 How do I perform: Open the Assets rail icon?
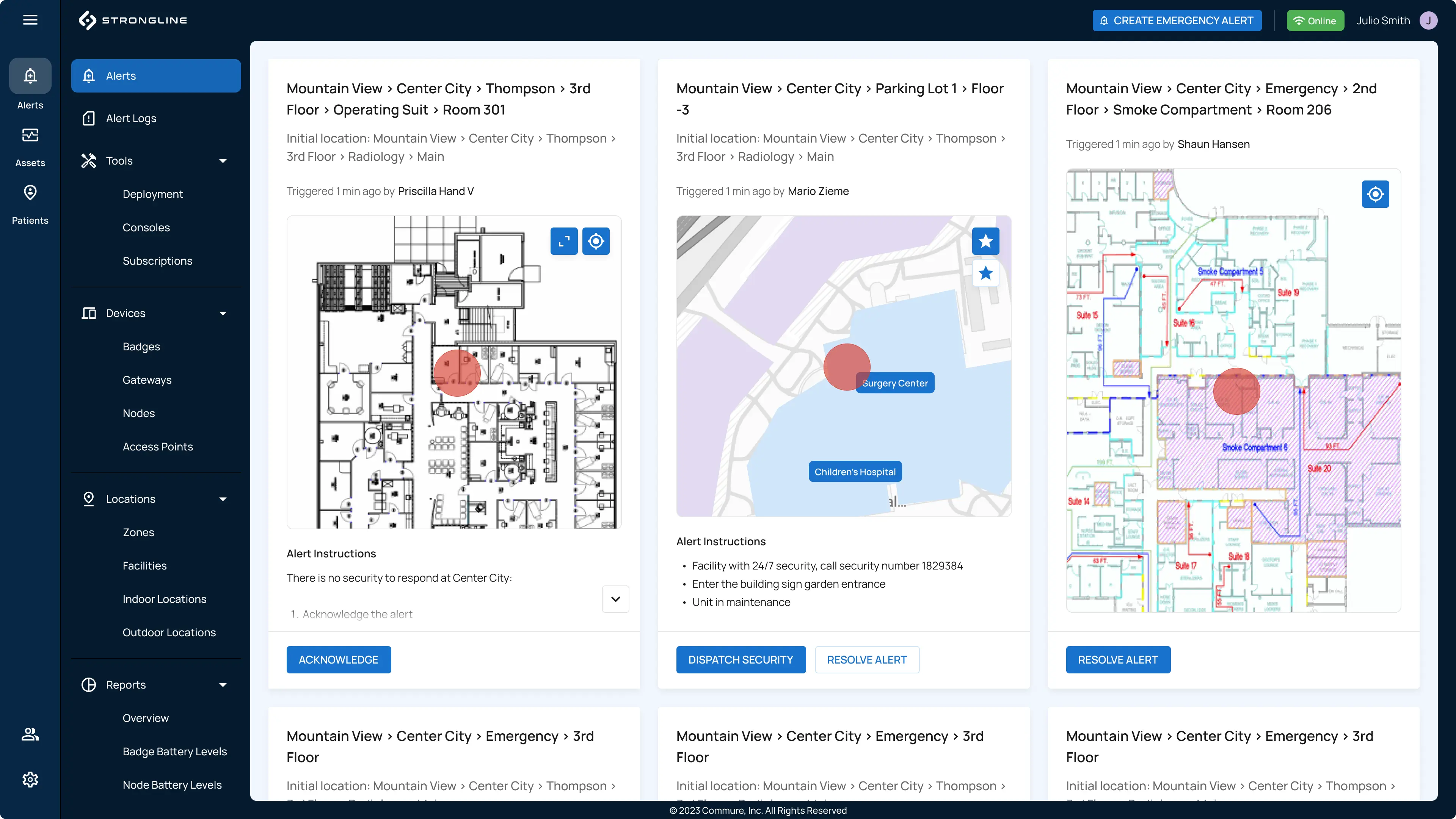point(30,135)
